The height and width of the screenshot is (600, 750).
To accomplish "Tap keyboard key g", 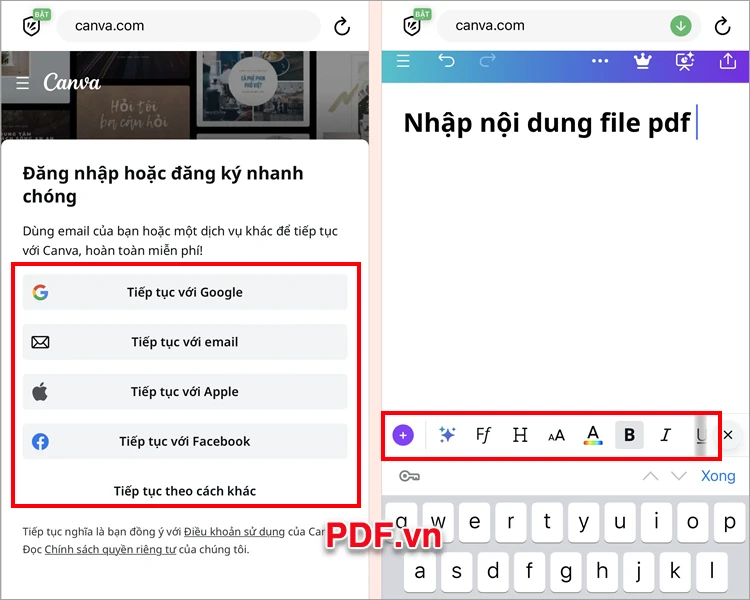I will click(x=565, y=572).
